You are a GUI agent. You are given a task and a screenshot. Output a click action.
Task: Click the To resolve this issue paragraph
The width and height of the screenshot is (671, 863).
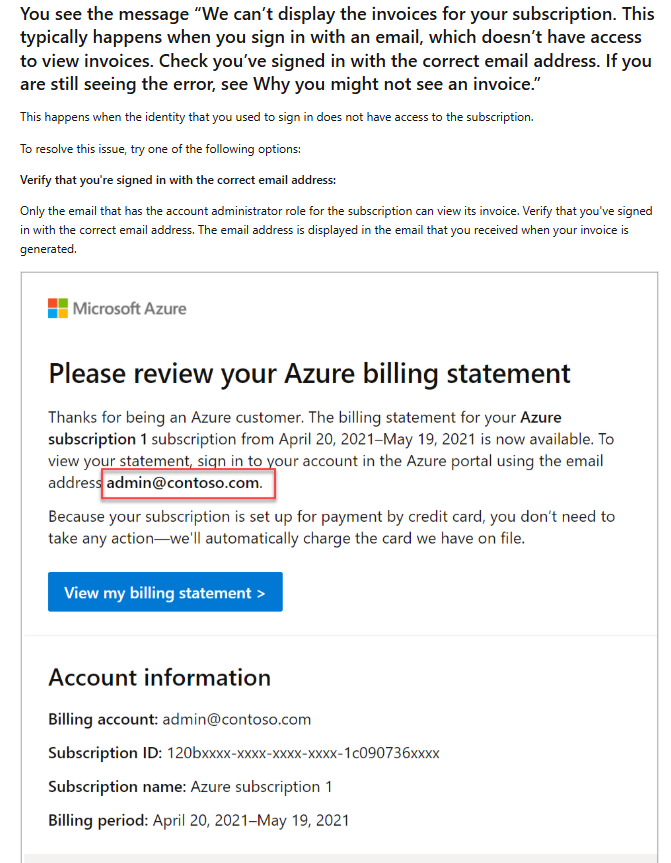pyautogui.click(x=160, y=149)
